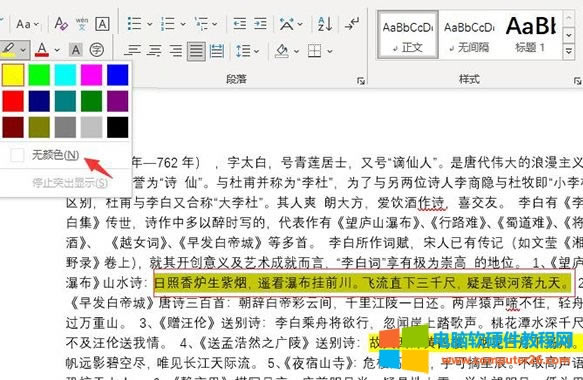The height and width of the screenshot is (380, 583).
Task: Toggle Character Shading button
Action: point(76,50)
